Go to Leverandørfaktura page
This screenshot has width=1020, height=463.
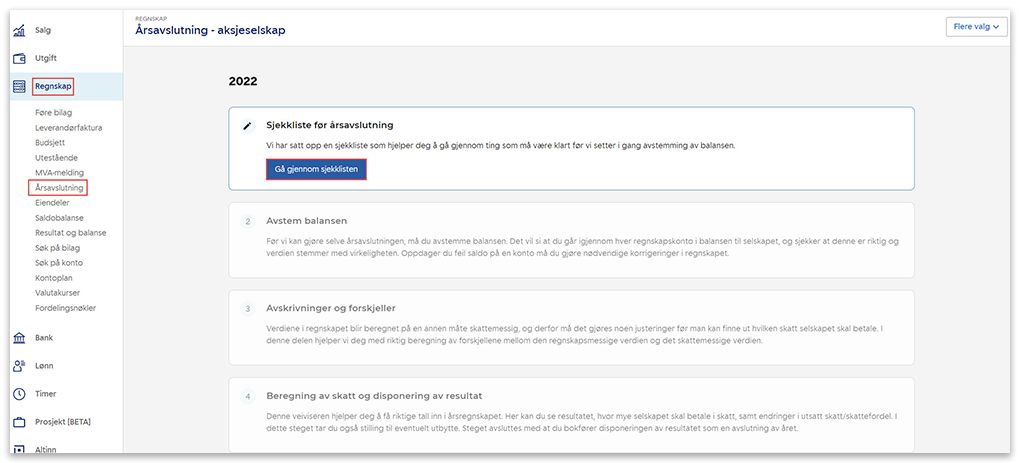[68, 128]
